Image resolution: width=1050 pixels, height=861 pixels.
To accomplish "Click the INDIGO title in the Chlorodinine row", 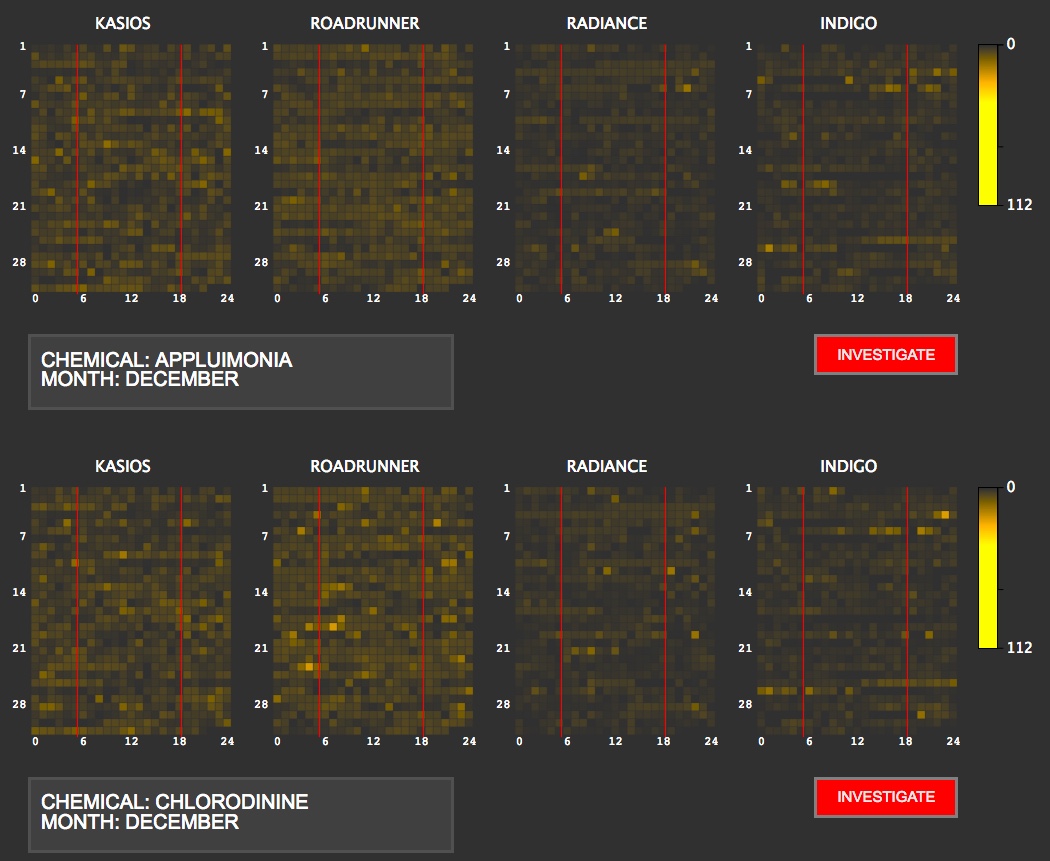I will (x=849, y=466).
